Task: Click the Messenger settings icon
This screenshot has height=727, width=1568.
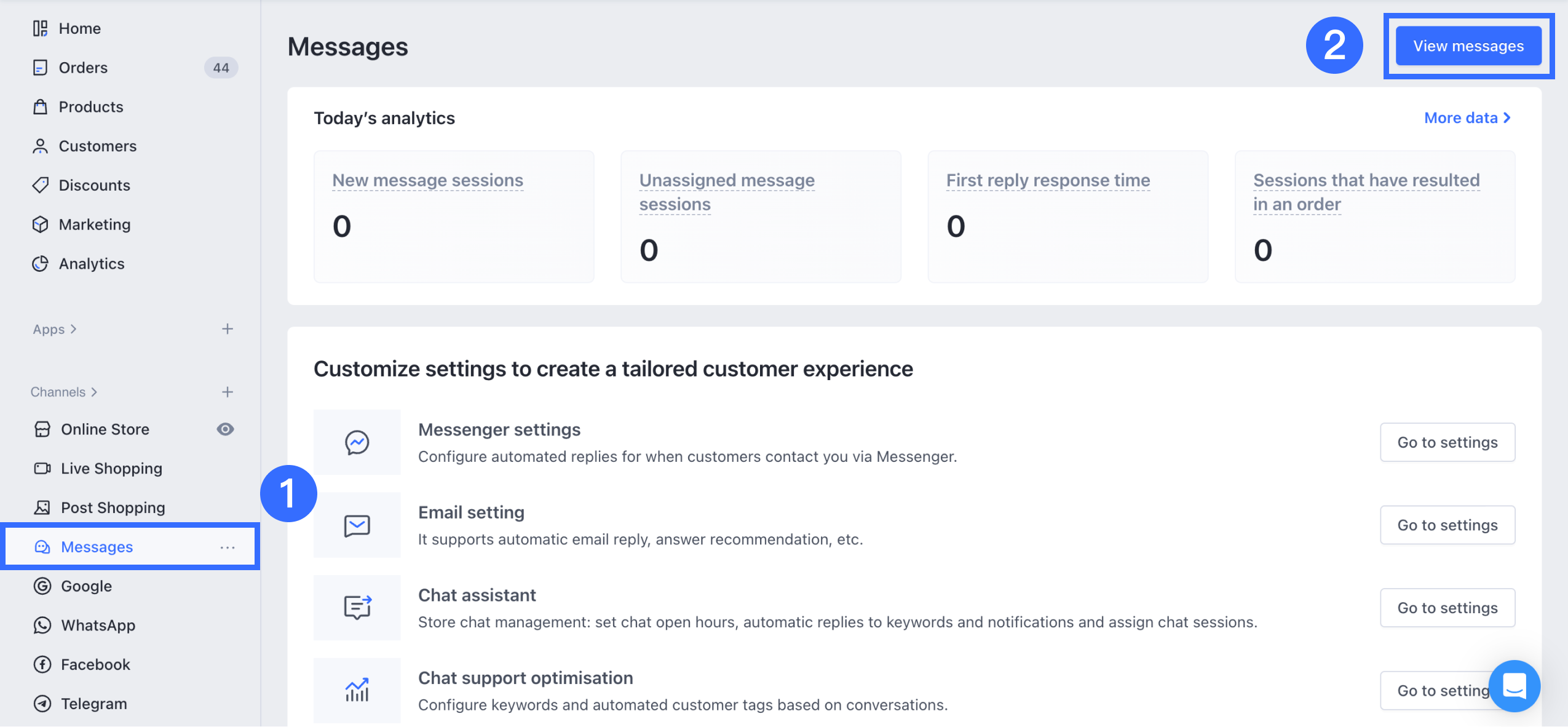Action: coord(357,442)
